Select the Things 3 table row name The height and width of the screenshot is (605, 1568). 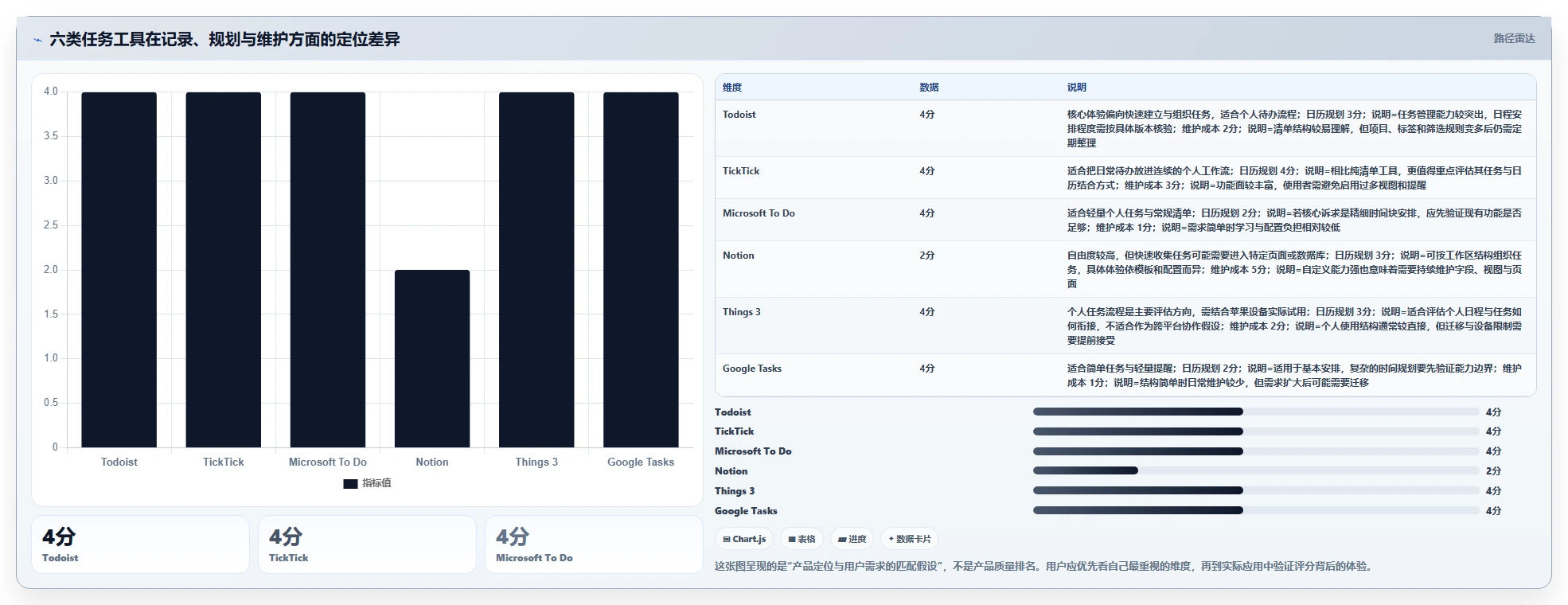click(742, 312)
